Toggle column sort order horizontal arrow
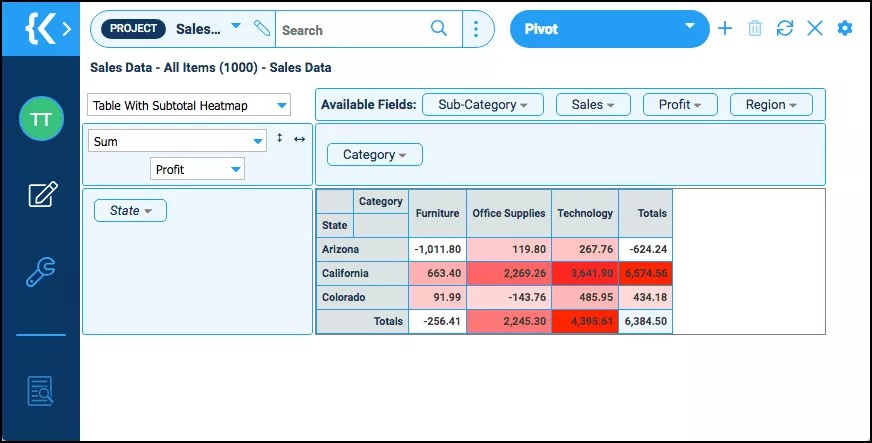This screenshot has width=872, height=443. point(300,139)
